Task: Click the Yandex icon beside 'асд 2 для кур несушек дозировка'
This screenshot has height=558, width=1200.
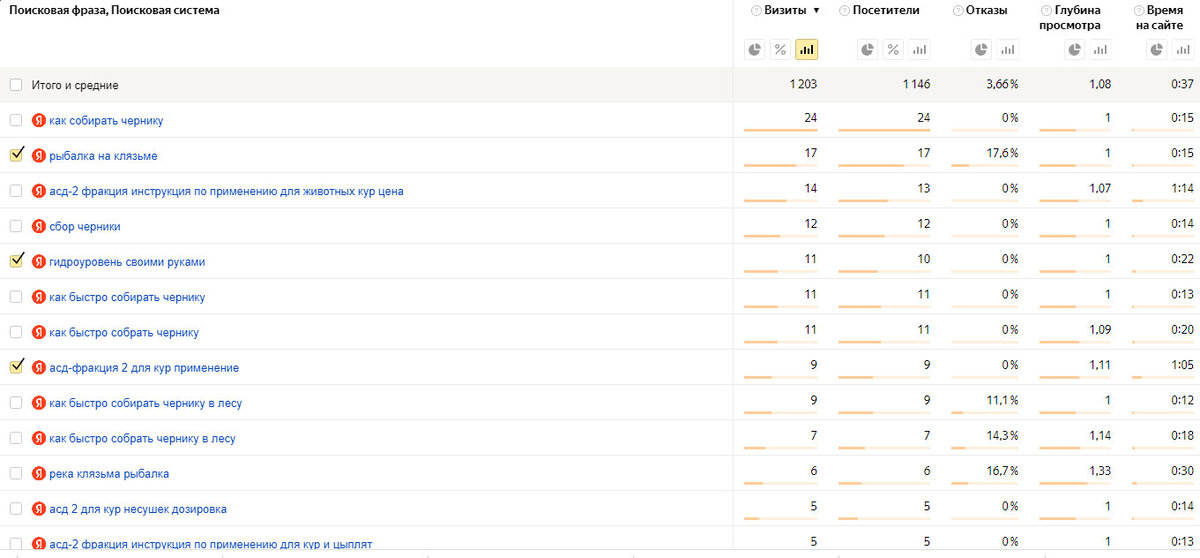Action: (39, 509)
